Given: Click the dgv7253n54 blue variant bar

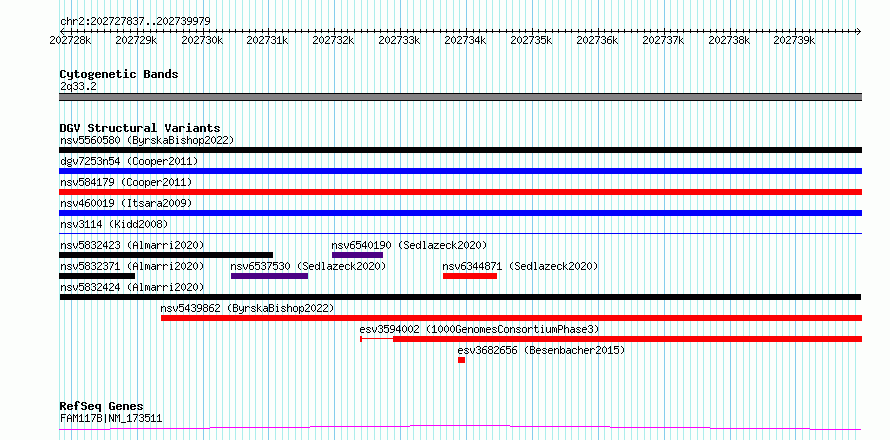Looking at the screenshot, I should [460, 171].
